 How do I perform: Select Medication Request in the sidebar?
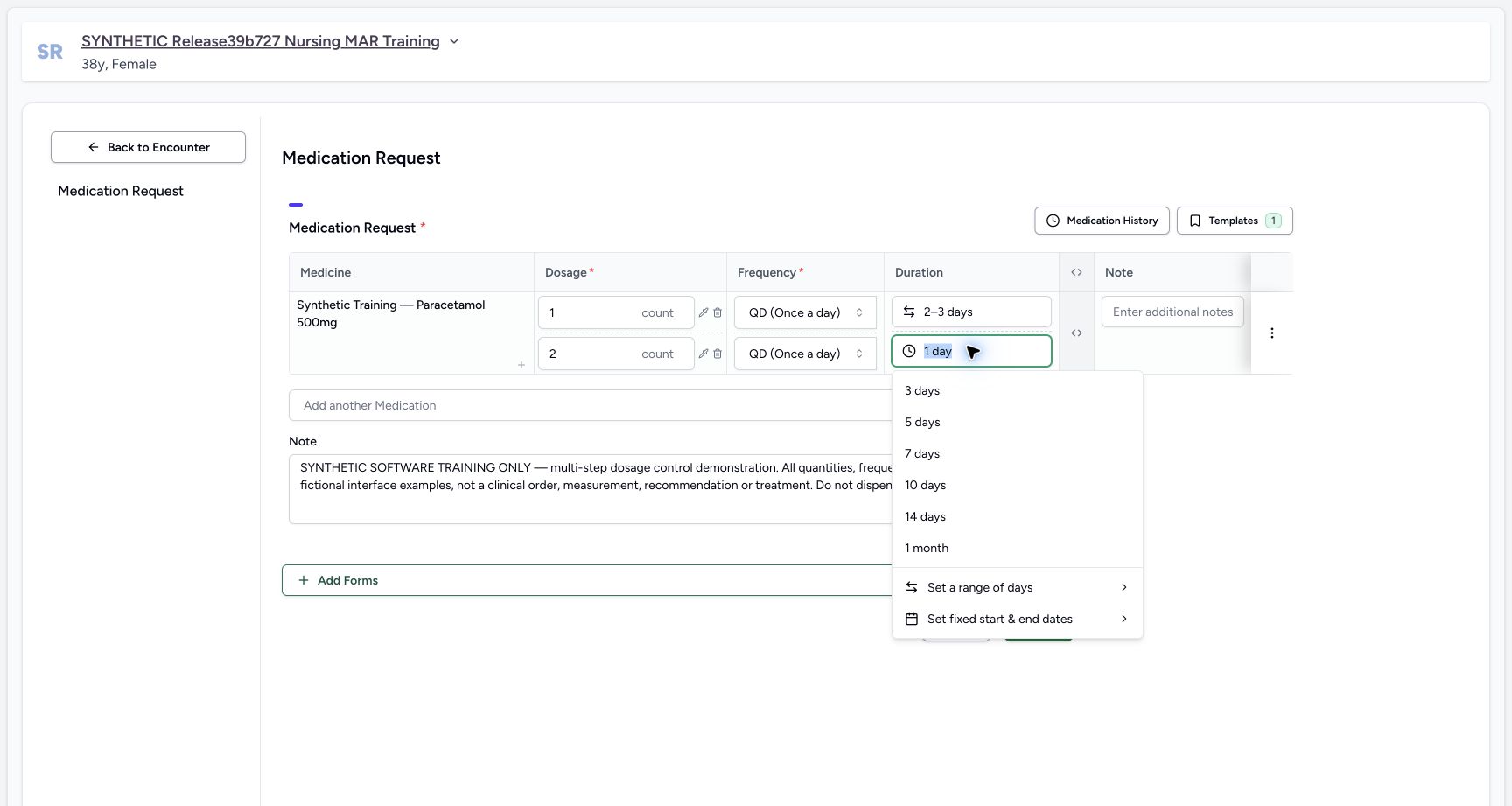pyautogui.click(x=121, y=191)
